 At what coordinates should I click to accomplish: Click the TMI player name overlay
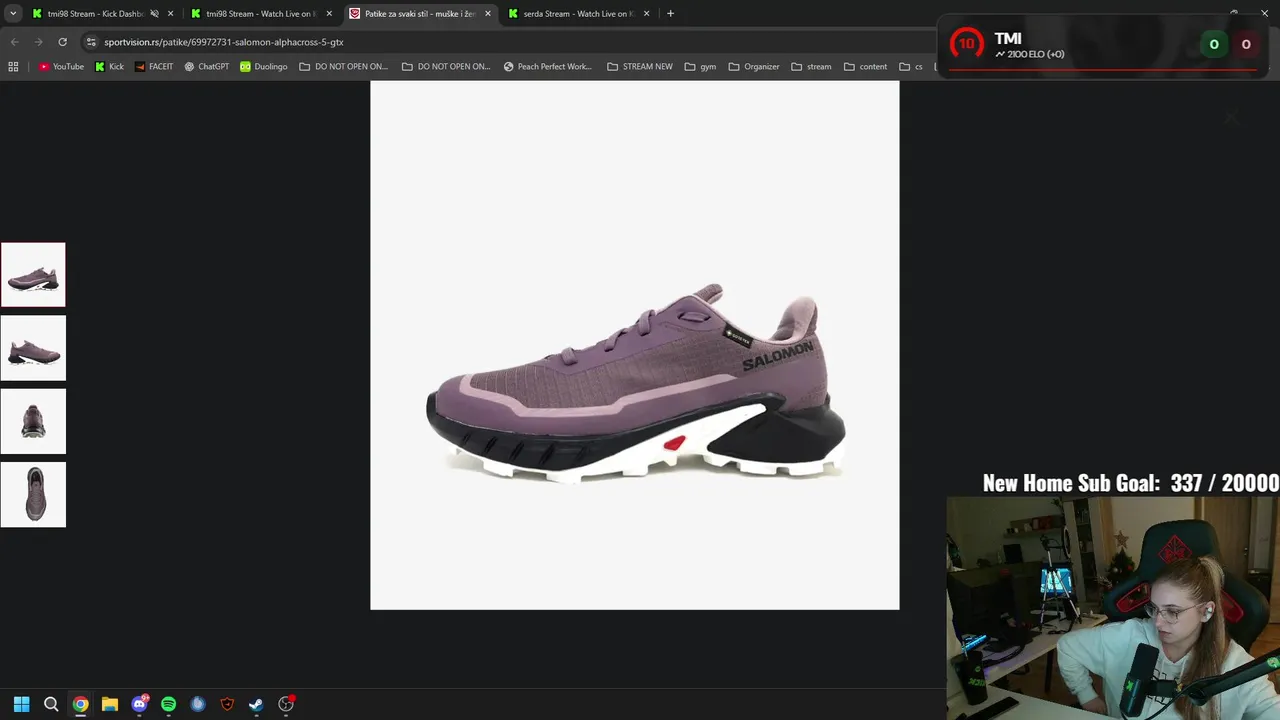[1008, 38]
